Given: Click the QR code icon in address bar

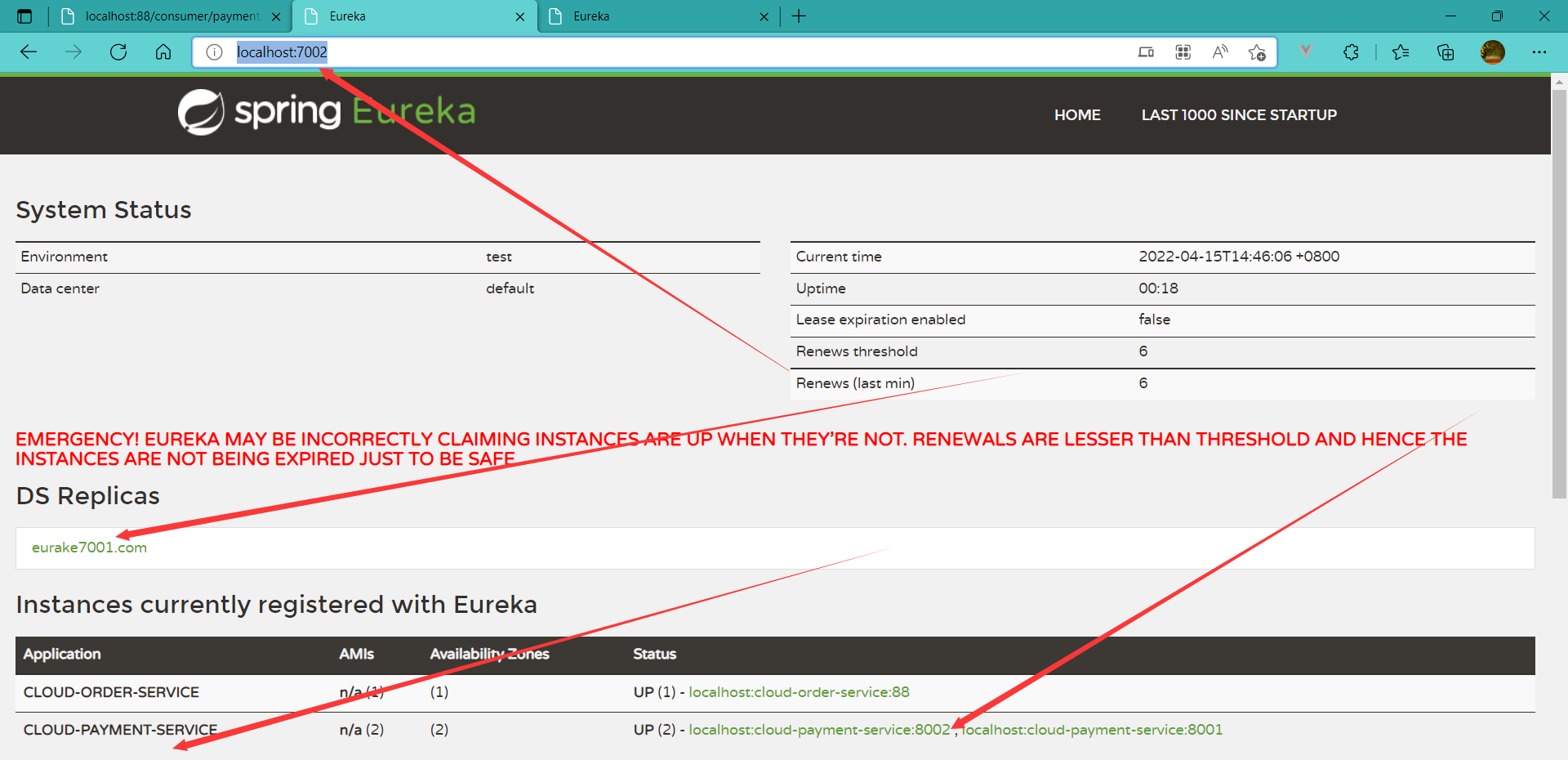Looking at the screenshot, I should [x=1183, y=52].
